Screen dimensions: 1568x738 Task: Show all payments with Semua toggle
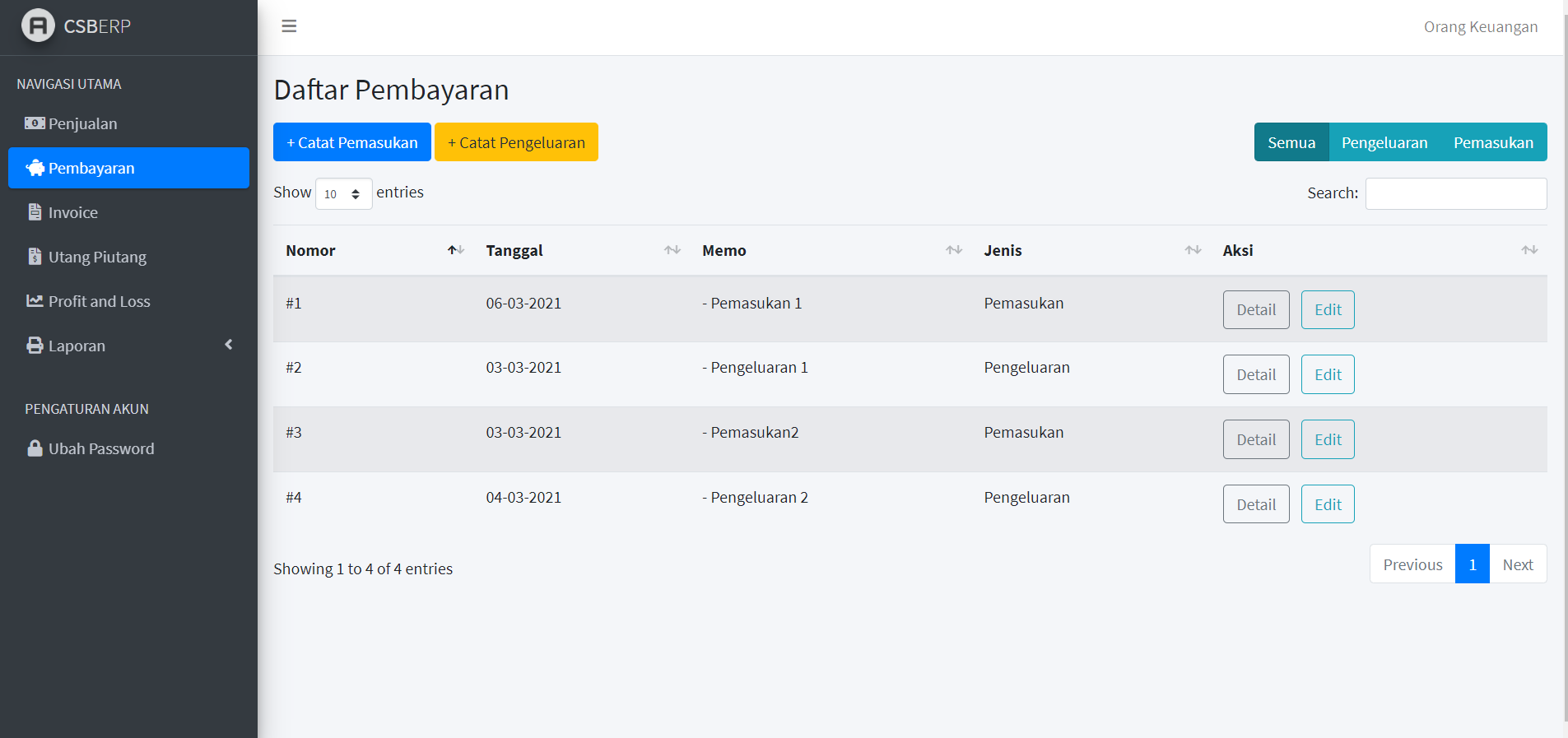coord(1291,142)
